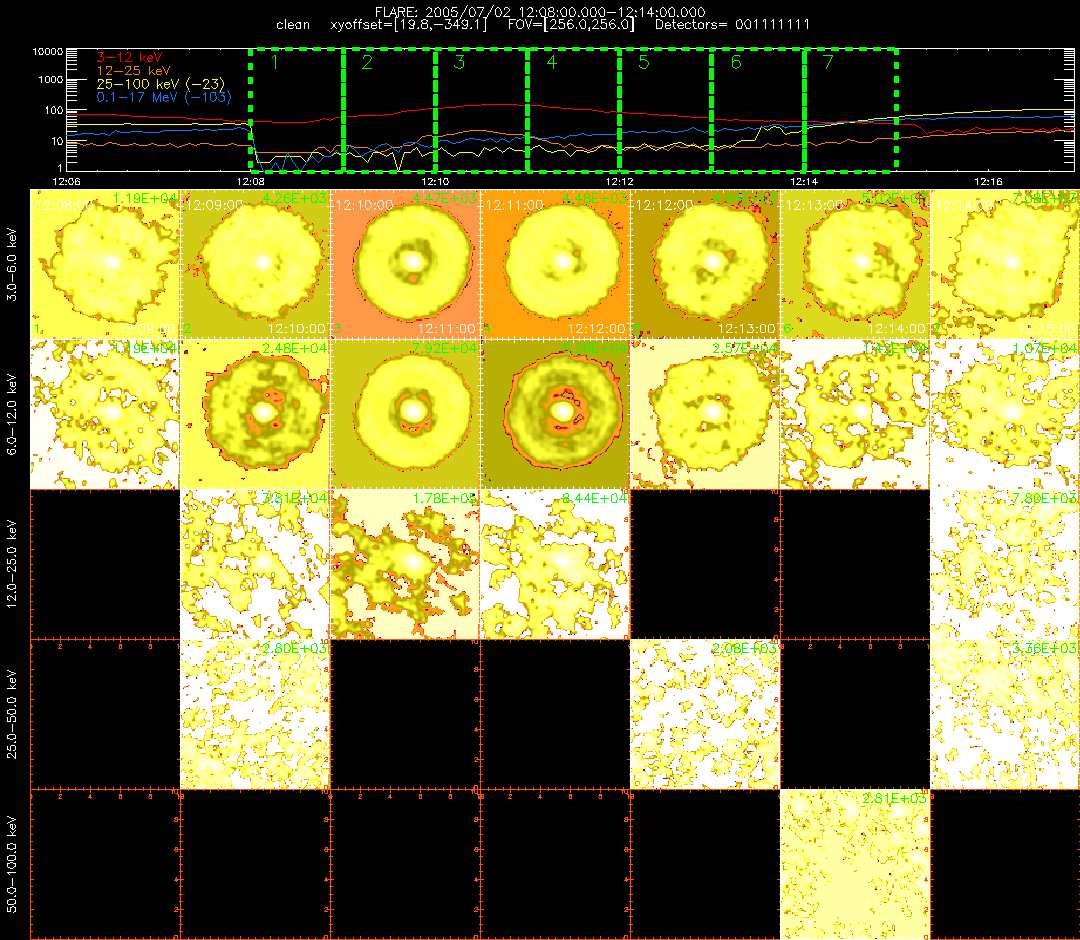
Task: Open the 3-6 keV image starting 12:14:00
Action: coord(1005,264)
